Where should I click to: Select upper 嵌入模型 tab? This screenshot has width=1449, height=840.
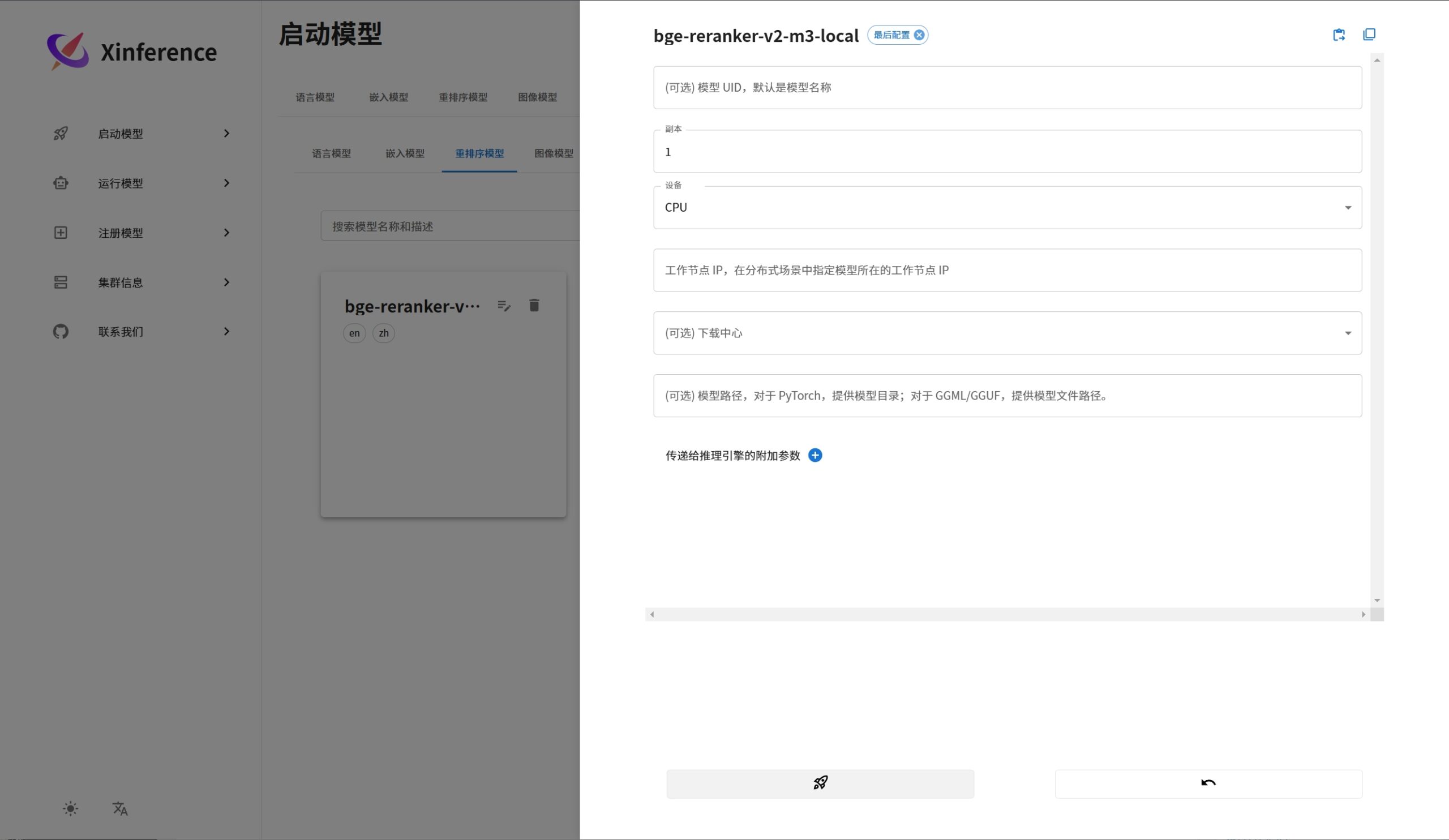coord(389,97)
